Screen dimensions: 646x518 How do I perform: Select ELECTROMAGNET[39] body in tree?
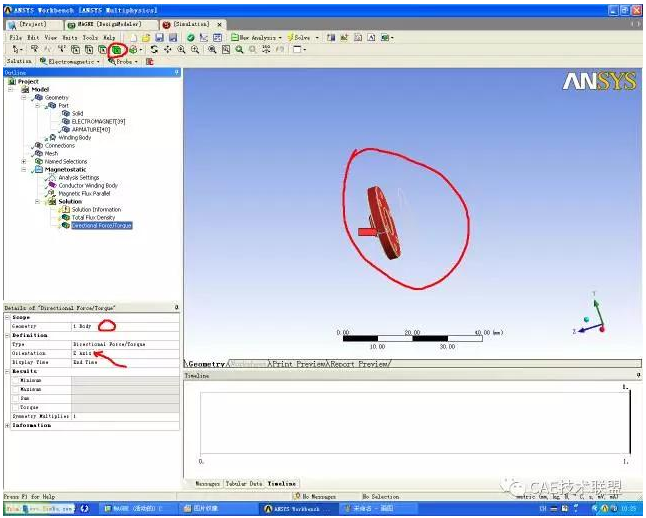click(x=98, y=122)
